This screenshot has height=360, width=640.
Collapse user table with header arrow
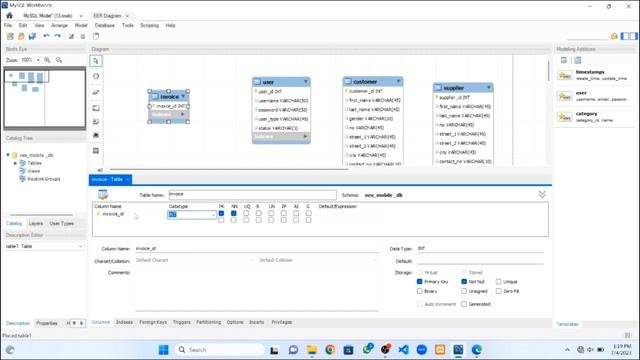tap(305, 82)
